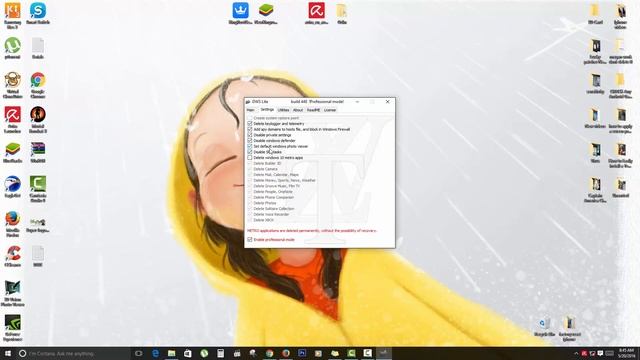Switch to Chrome in the taskbar
This screenshot has height=360, width=640.
click(x=269, y=353)
